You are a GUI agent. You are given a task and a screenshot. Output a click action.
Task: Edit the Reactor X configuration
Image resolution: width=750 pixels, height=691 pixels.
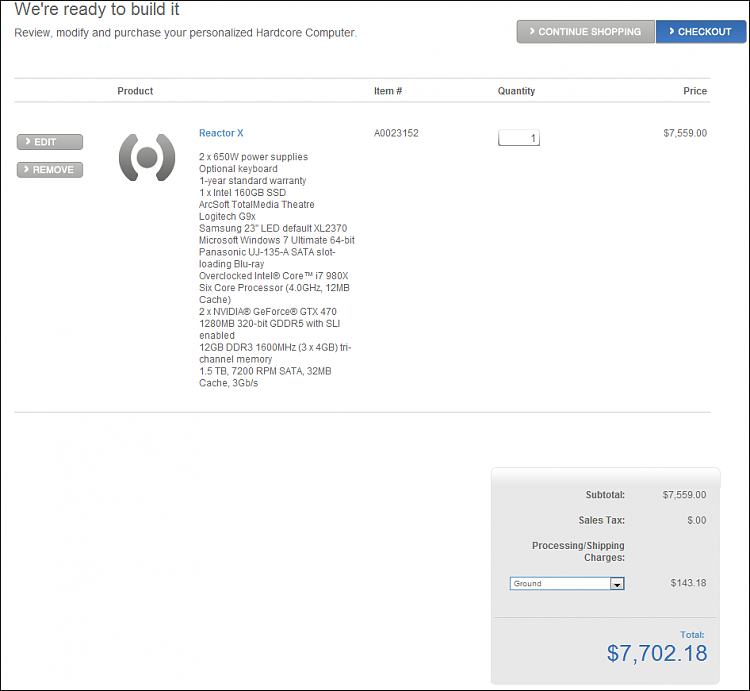pyautogui.click(x=50, y=142)
